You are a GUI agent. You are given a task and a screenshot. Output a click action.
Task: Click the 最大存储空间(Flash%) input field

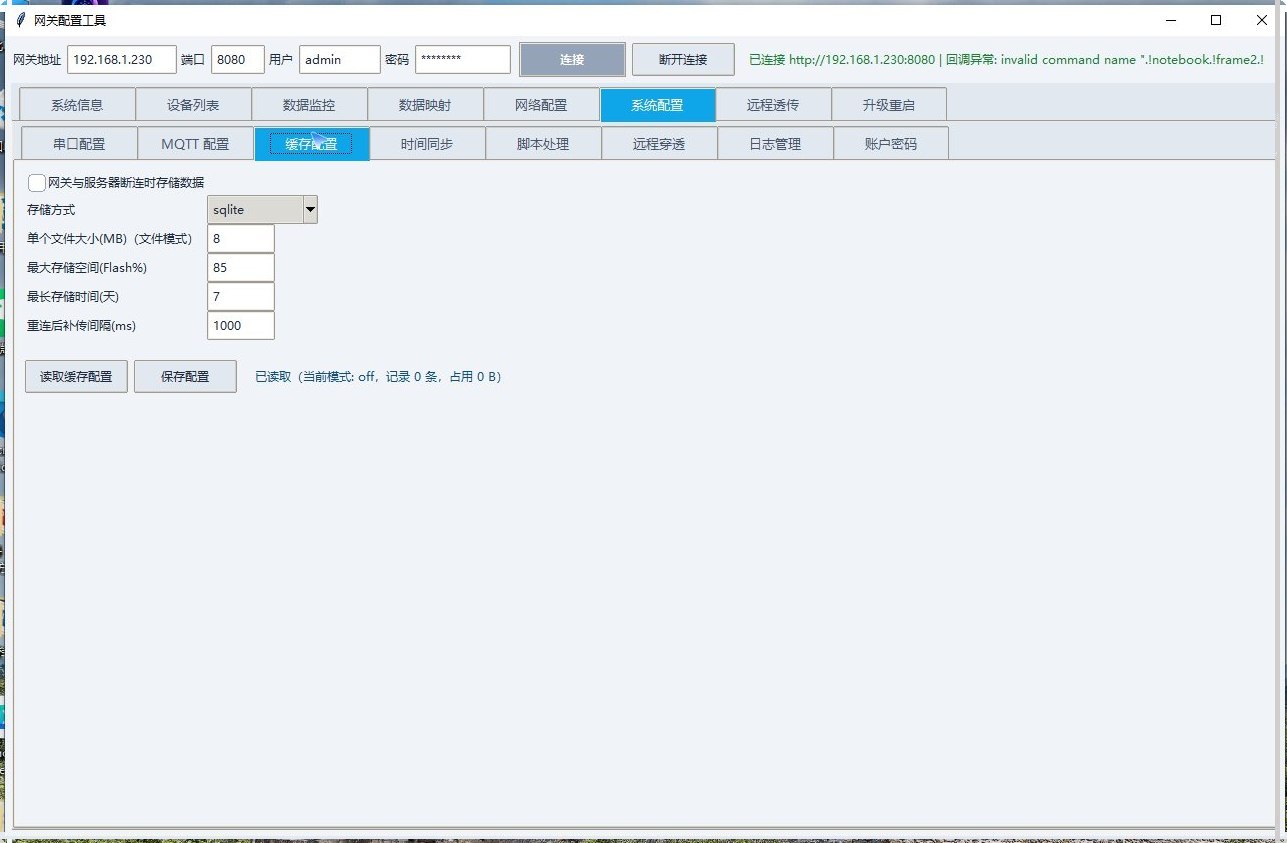tap(241, 268)
